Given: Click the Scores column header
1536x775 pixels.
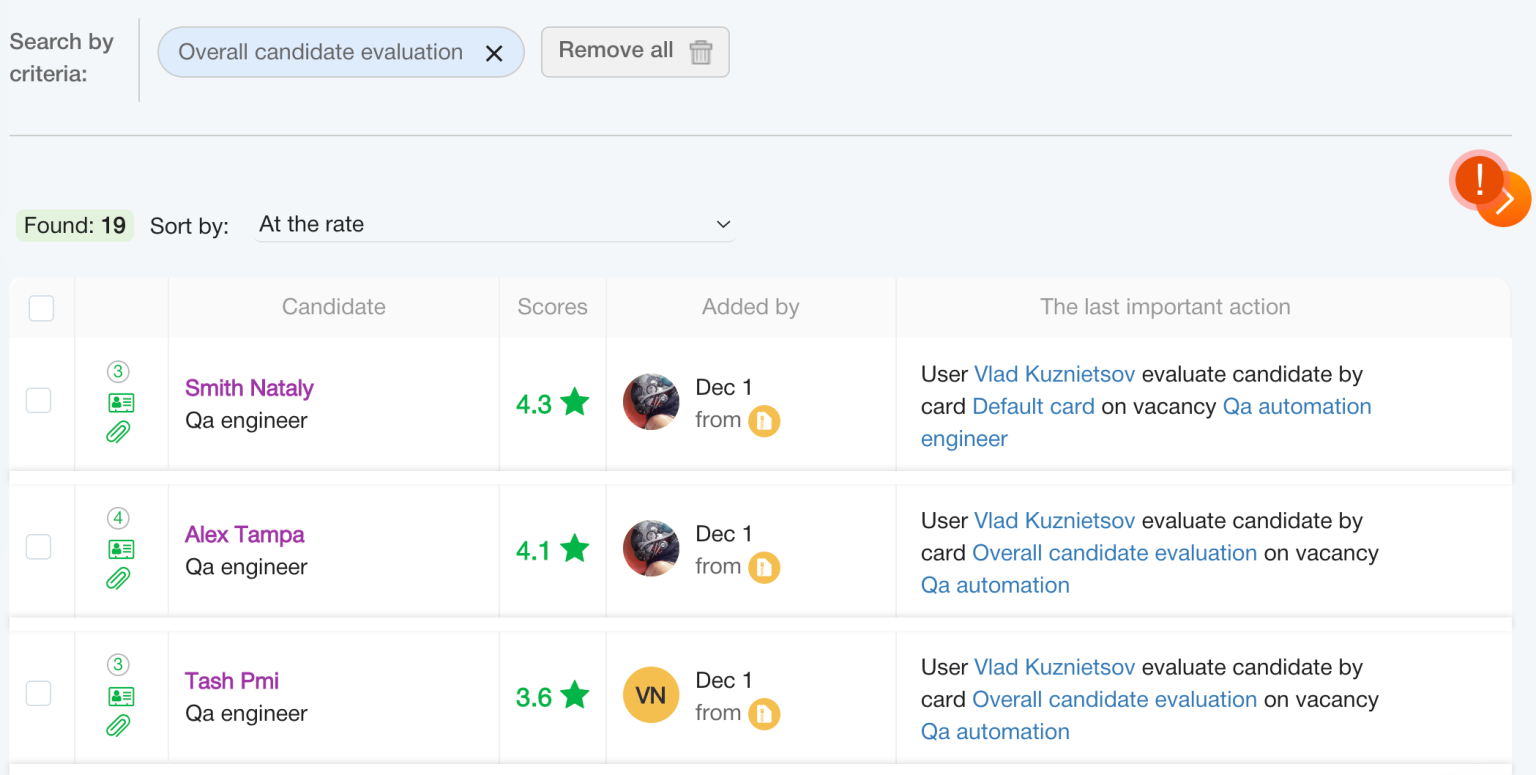Looking at the screenshot, I should pyautogui.click(x=552, y=307).
